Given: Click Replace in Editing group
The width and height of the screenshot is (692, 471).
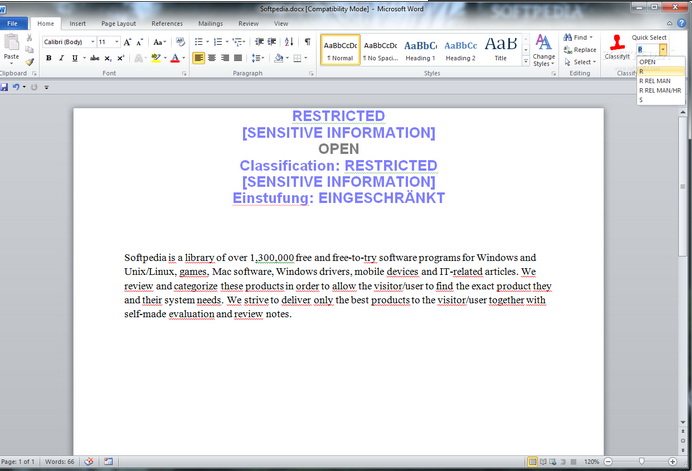Looking at the screenshot, I should coord(580,50).
